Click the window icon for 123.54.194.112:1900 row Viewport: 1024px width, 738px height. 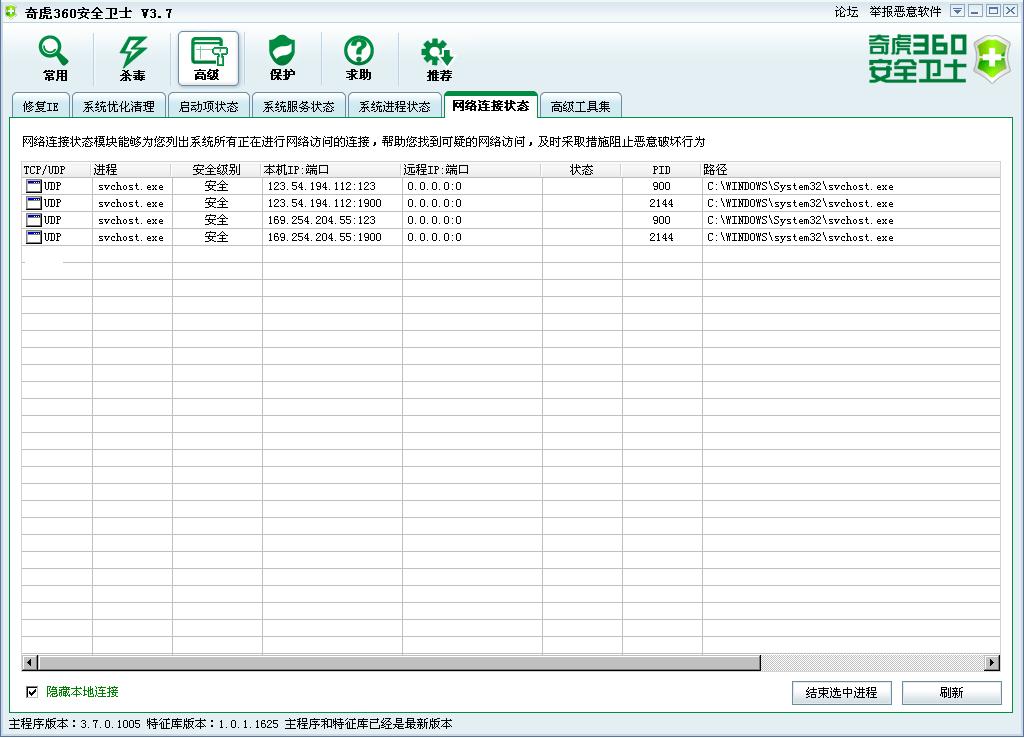coord(33,203)
